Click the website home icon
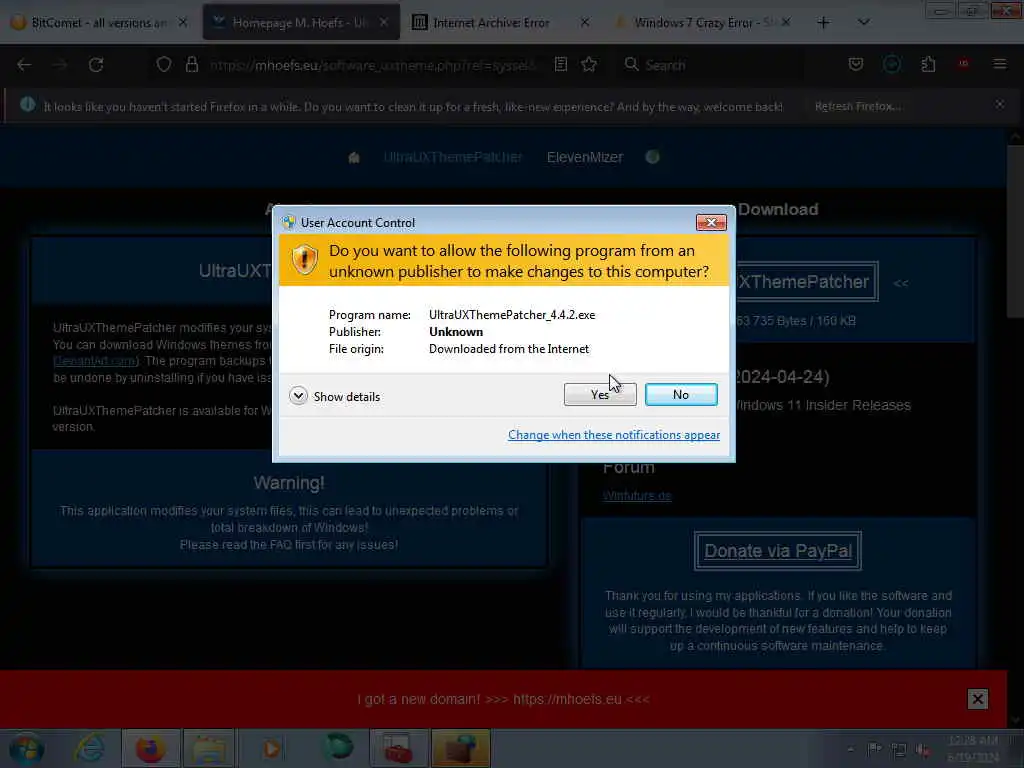The height and width of the screenshot is (768, 1024). (x=354, y=157)
